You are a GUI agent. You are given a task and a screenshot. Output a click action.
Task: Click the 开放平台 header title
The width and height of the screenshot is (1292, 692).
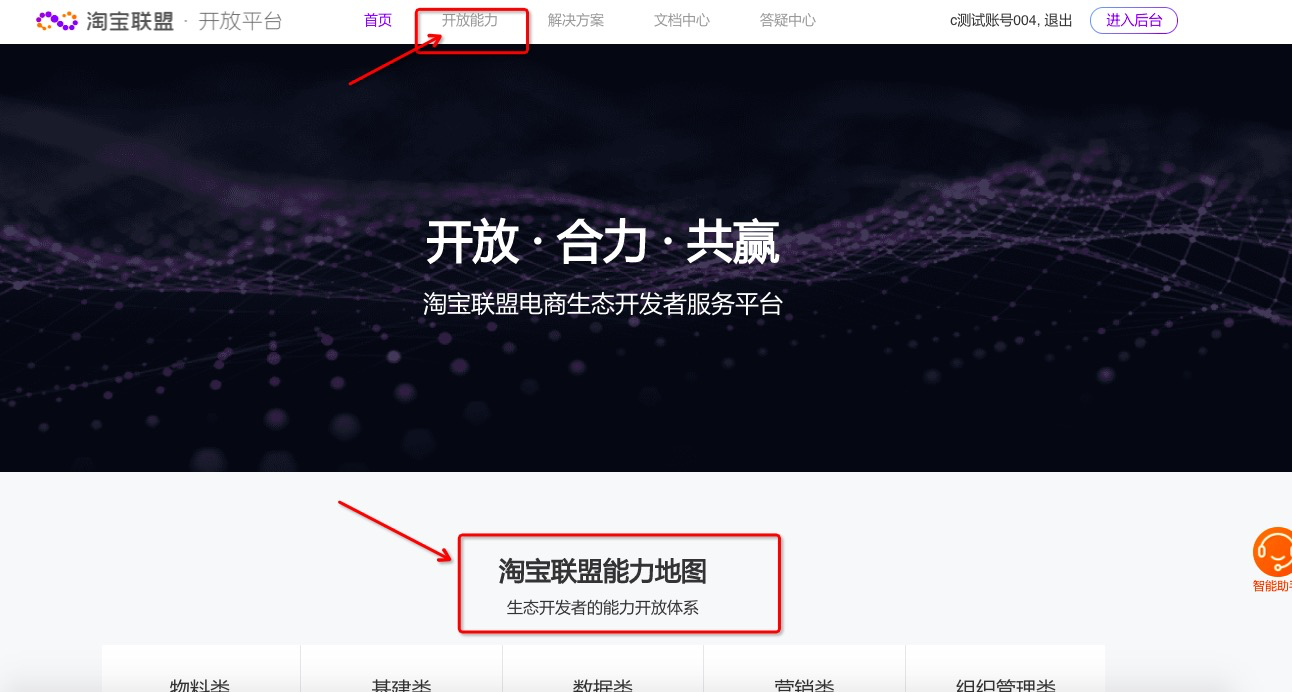tap(240, 20)
